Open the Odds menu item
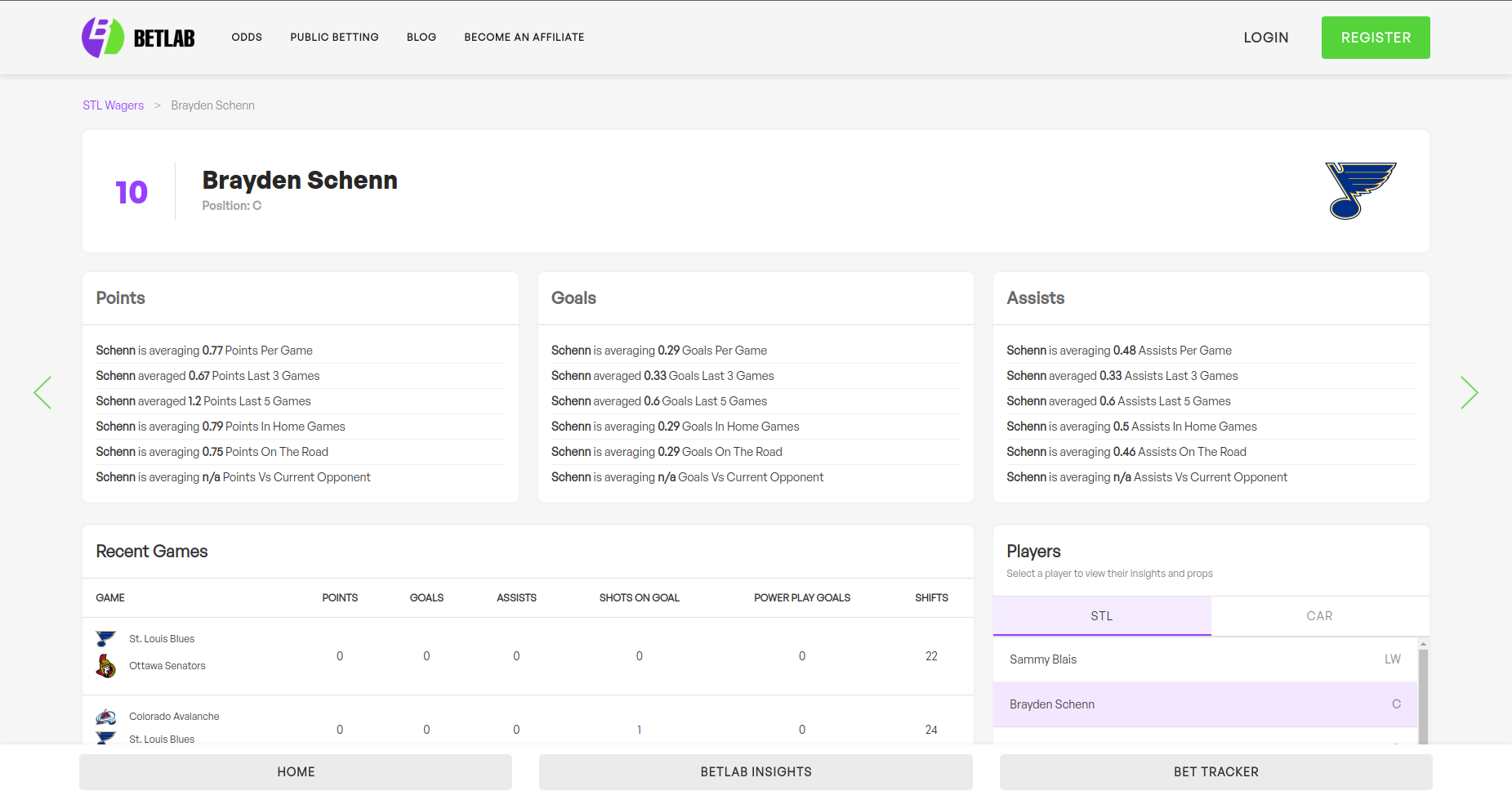Image resolution: width=1512 pixels, height=800 pixels. click(x=247, y=38)
